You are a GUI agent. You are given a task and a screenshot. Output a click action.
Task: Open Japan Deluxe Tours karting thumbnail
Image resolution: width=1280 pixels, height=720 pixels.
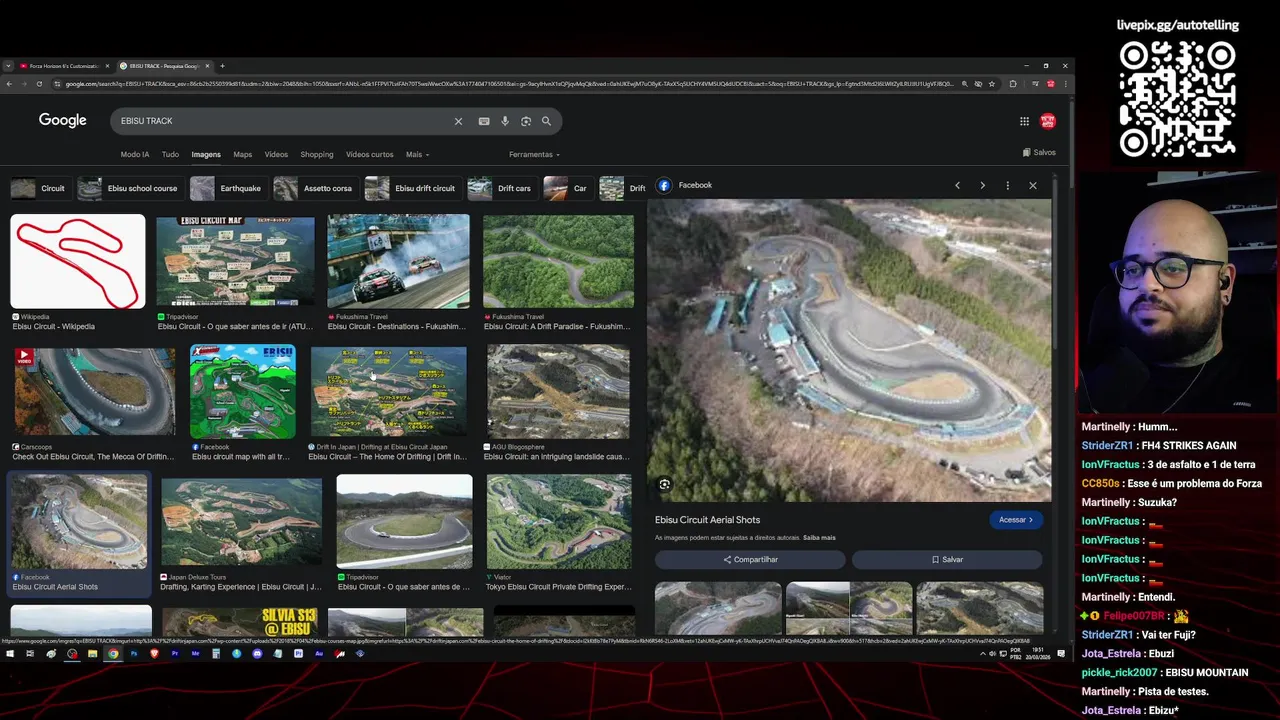point(241,522)
